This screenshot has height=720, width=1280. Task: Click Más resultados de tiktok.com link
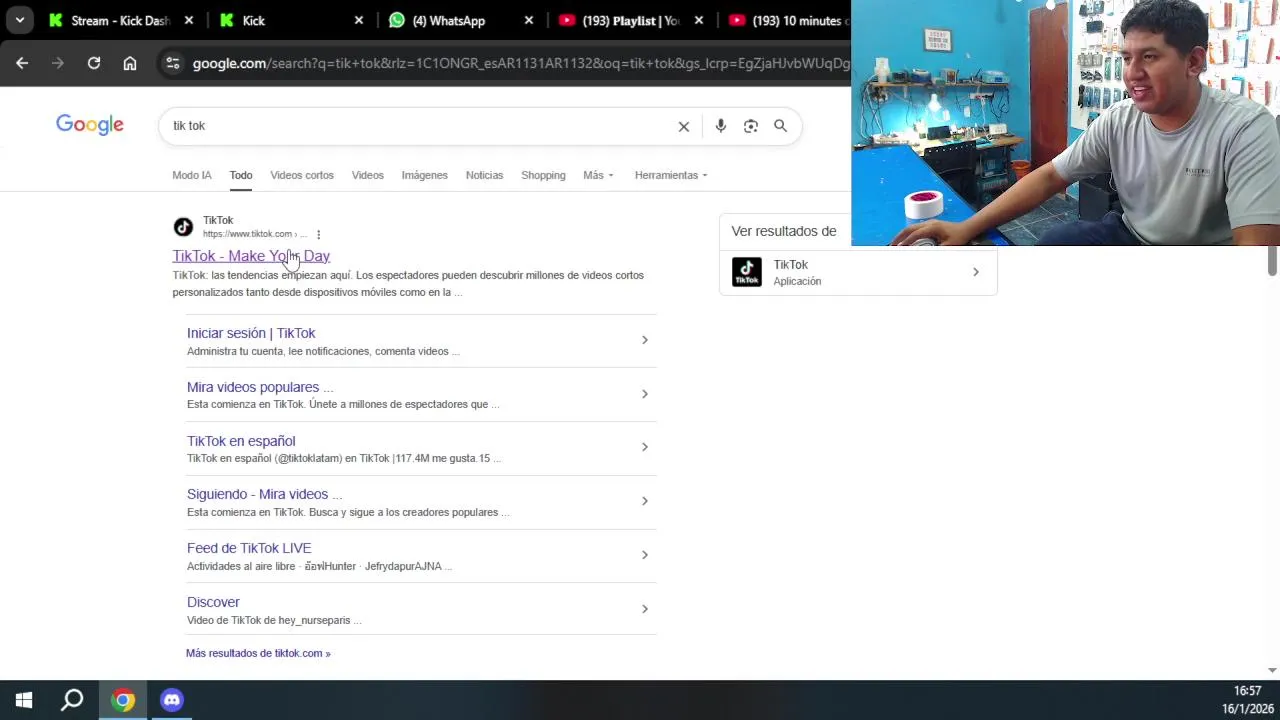pyautogui.click(x=258, y=653)
